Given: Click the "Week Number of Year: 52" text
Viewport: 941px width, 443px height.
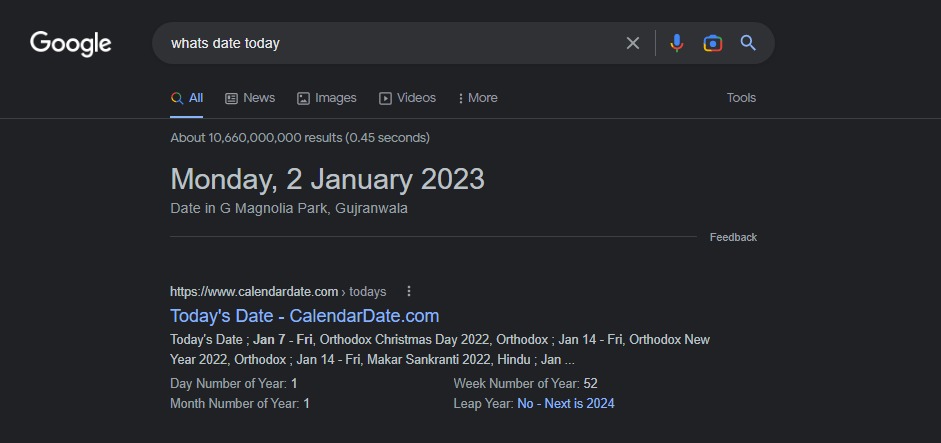Looking at the screenshot, I should coord(525,384).
